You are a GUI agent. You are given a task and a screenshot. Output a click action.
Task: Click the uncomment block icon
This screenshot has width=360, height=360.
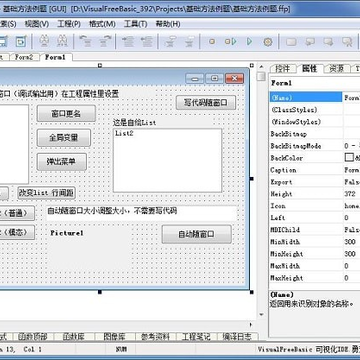point(189,42)
